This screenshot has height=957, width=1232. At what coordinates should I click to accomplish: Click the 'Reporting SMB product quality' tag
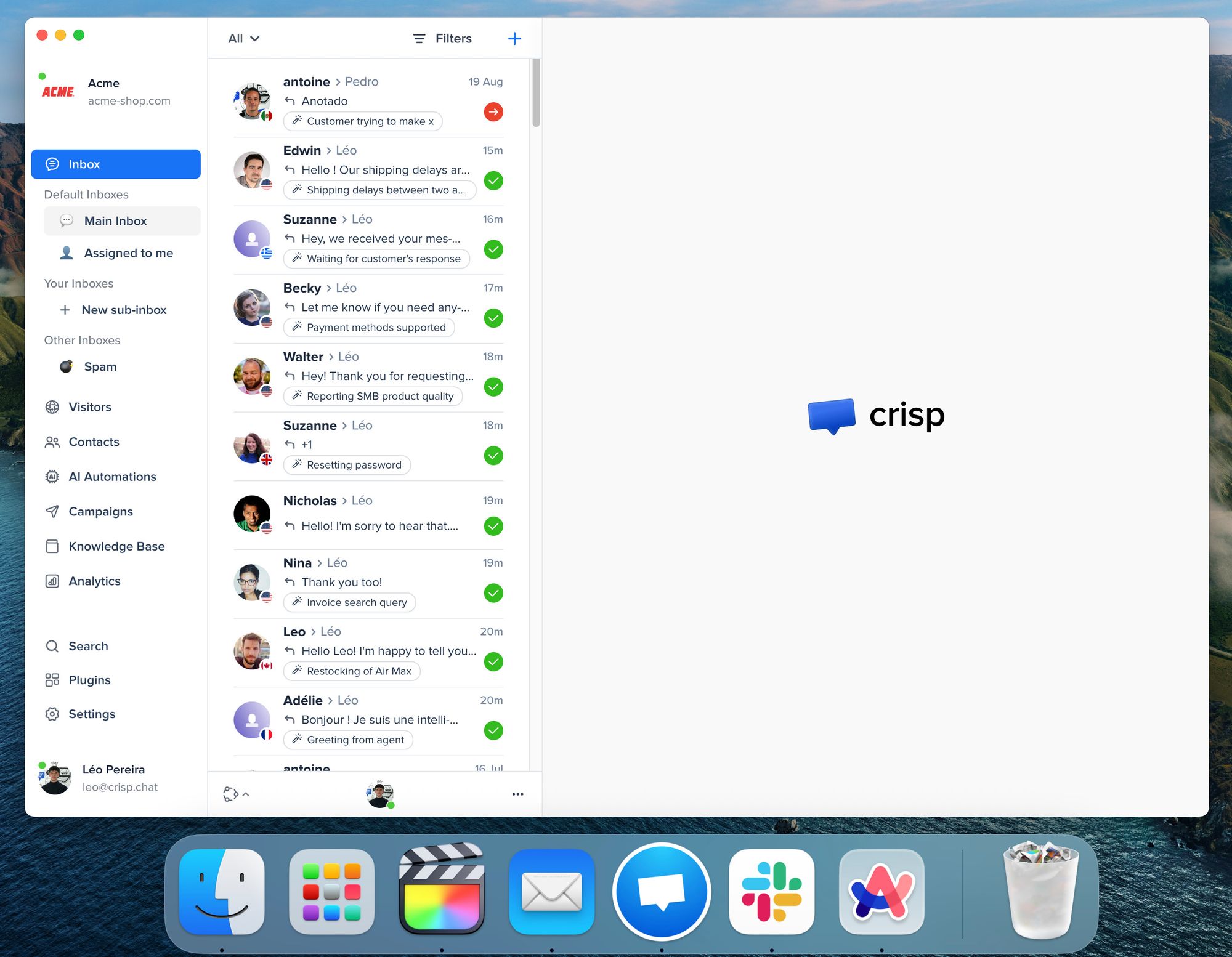click(x=373, y=397)
